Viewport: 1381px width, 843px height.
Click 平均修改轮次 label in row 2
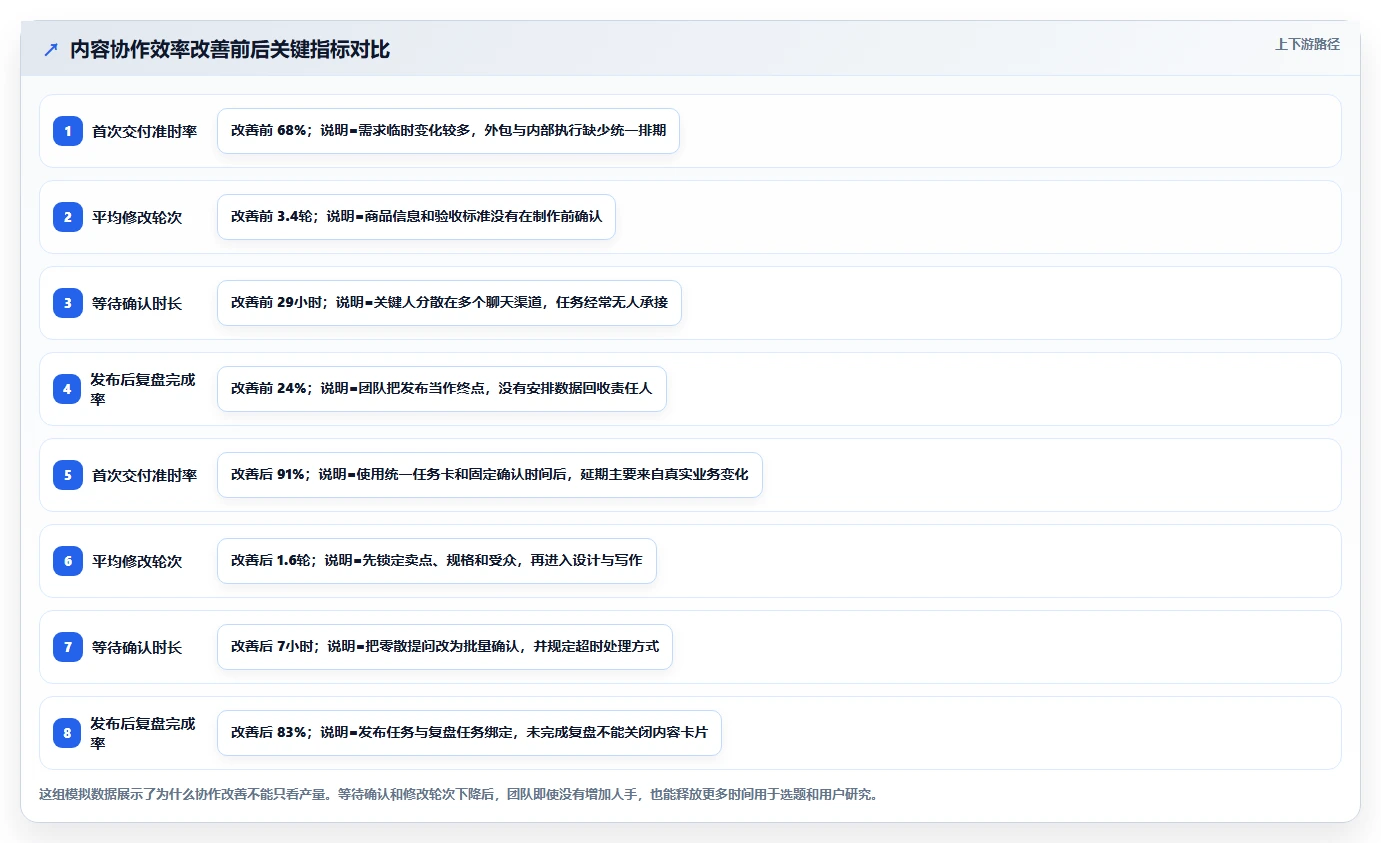(137, 217)
